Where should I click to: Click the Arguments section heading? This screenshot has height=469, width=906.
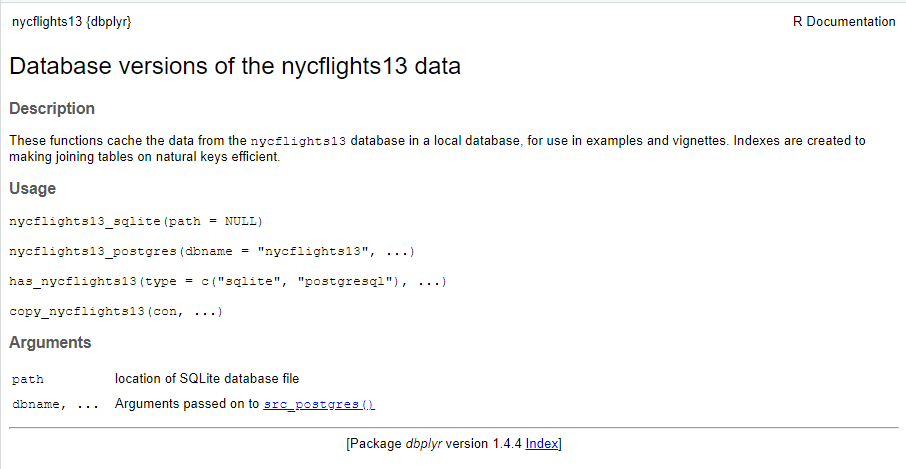click(50, 343)
